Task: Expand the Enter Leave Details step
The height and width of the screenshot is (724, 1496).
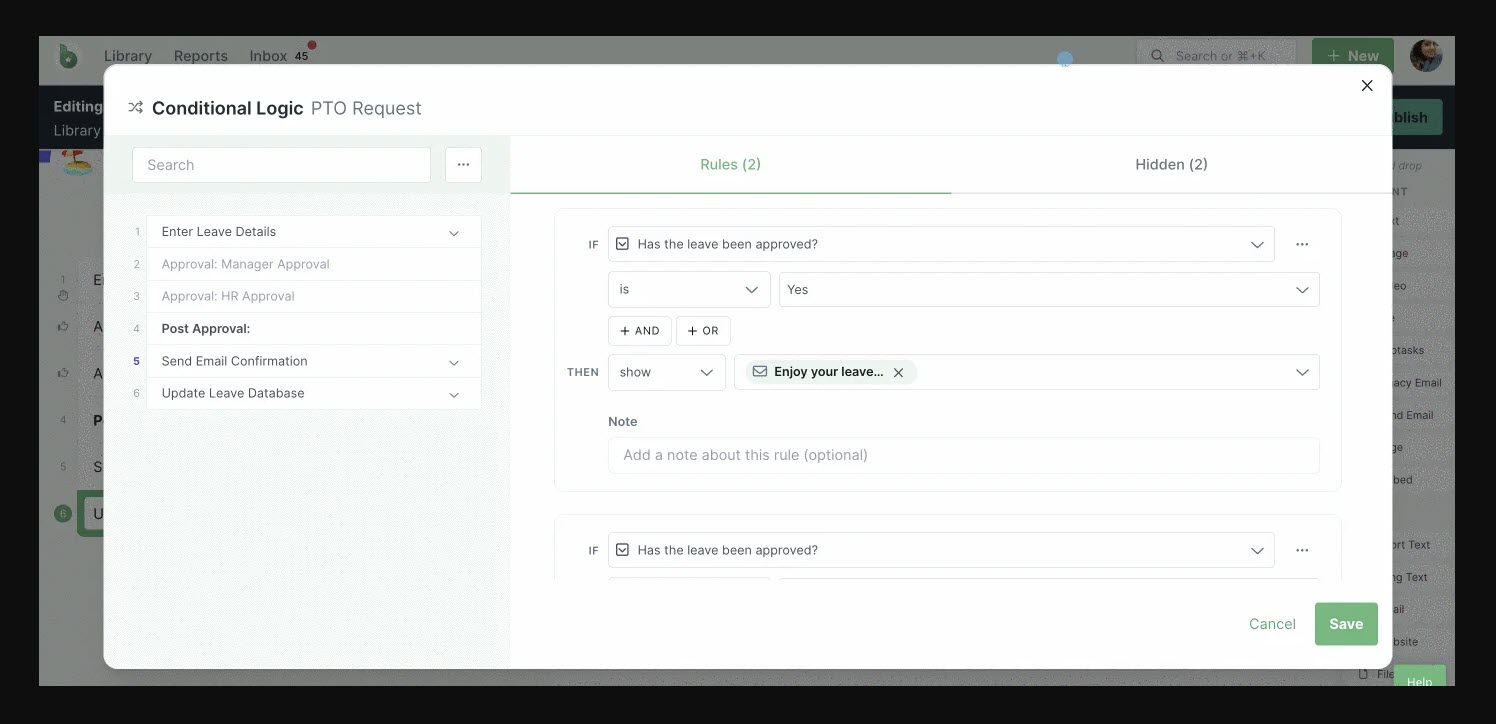Action: click(x=454, y=231)
